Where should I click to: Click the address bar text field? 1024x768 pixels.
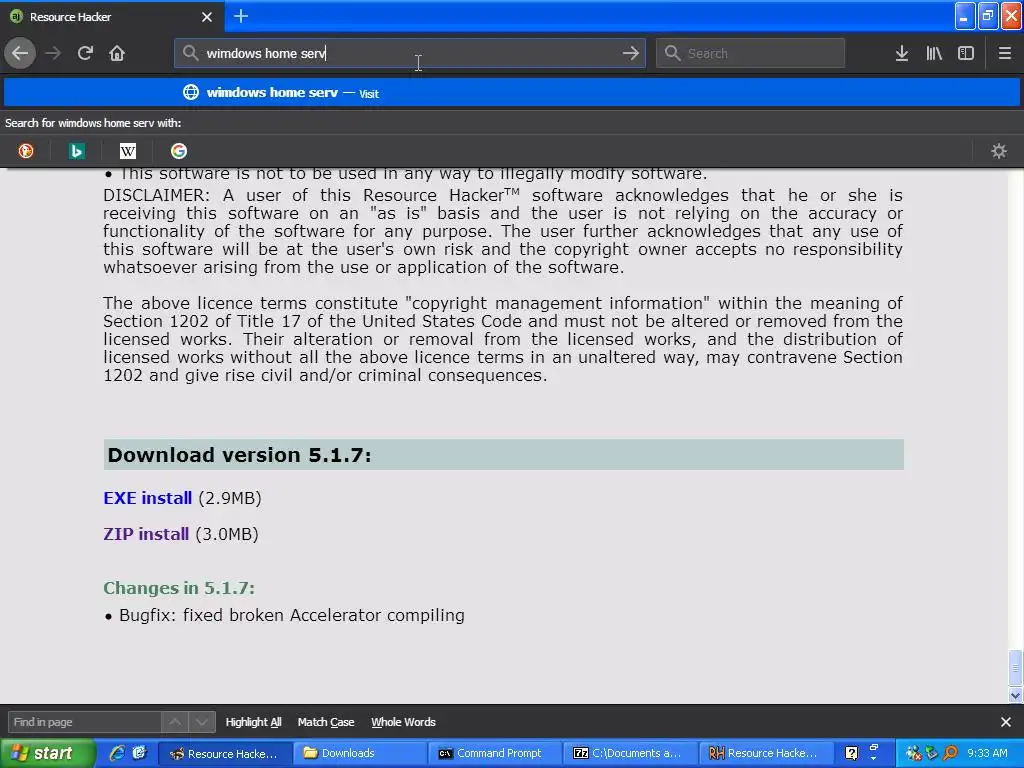(409, 53)
